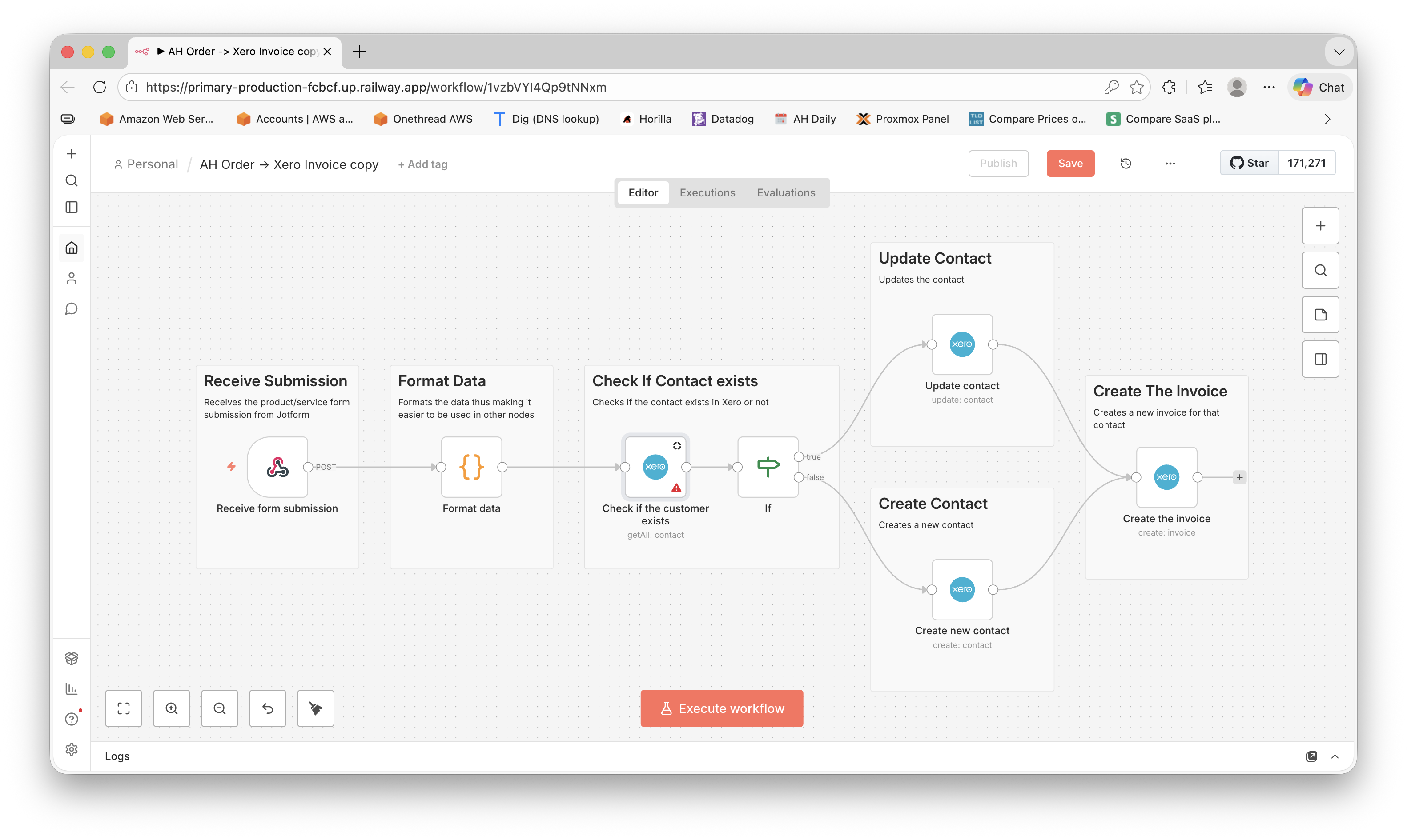Zoom in on the canvas
This screenshot has height=840, width=1407.
coord(172,708)
